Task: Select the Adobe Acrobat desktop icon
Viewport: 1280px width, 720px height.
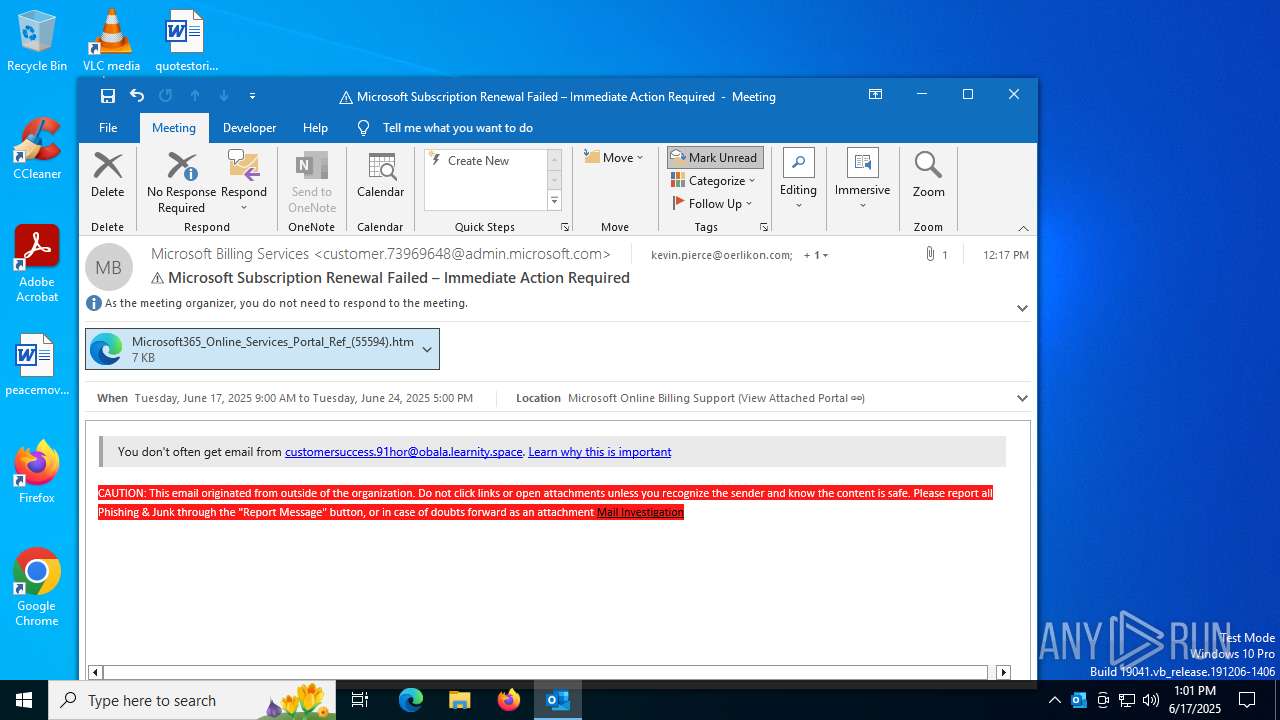Action: pyautogui.click(x=37, y=264)
